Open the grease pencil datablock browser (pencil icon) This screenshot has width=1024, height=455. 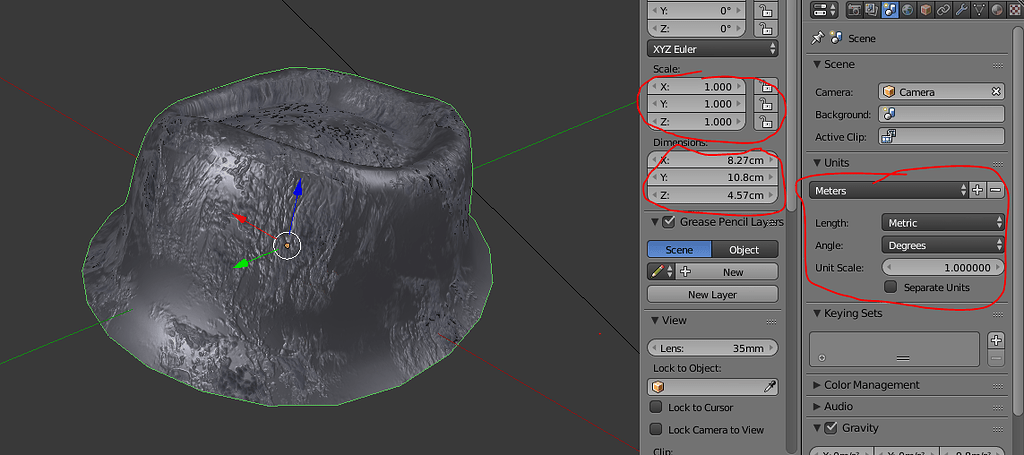click(661, 272)
